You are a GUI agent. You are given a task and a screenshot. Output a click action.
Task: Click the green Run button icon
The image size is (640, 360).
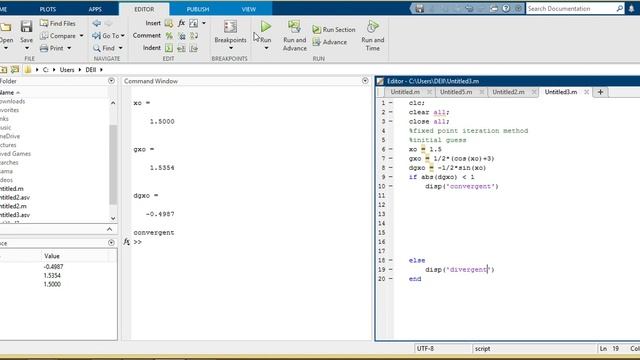266,27
